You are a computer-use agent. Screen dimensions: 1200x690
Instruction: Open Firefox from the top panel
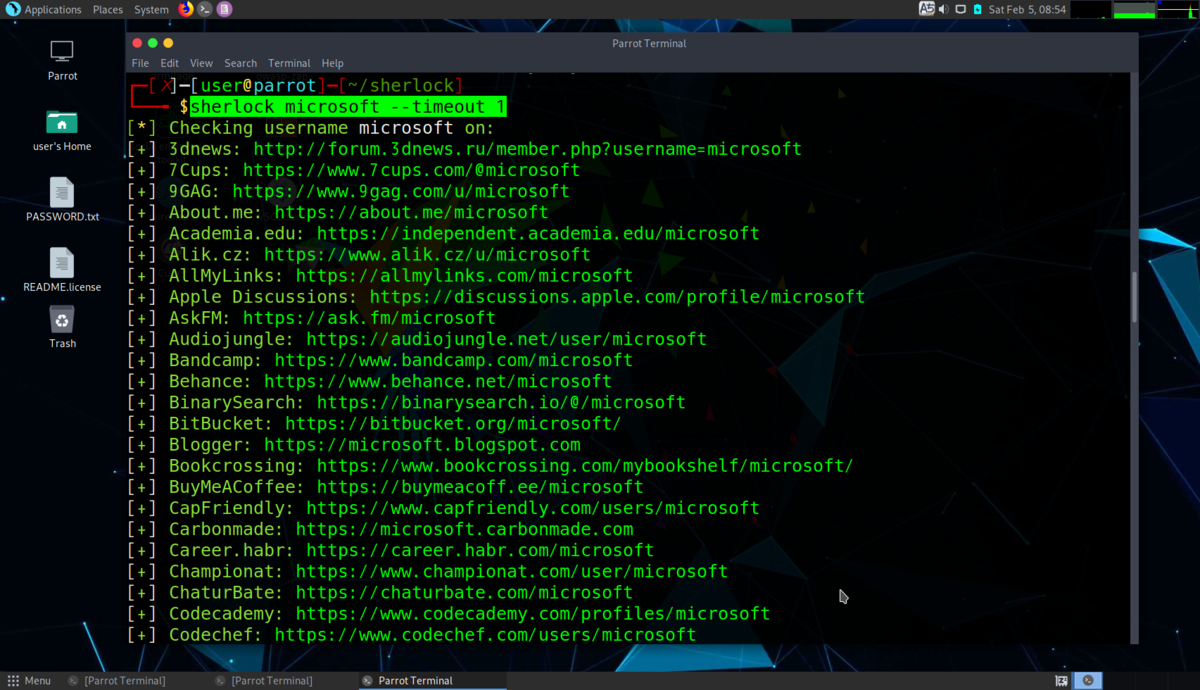click(186, 9)
